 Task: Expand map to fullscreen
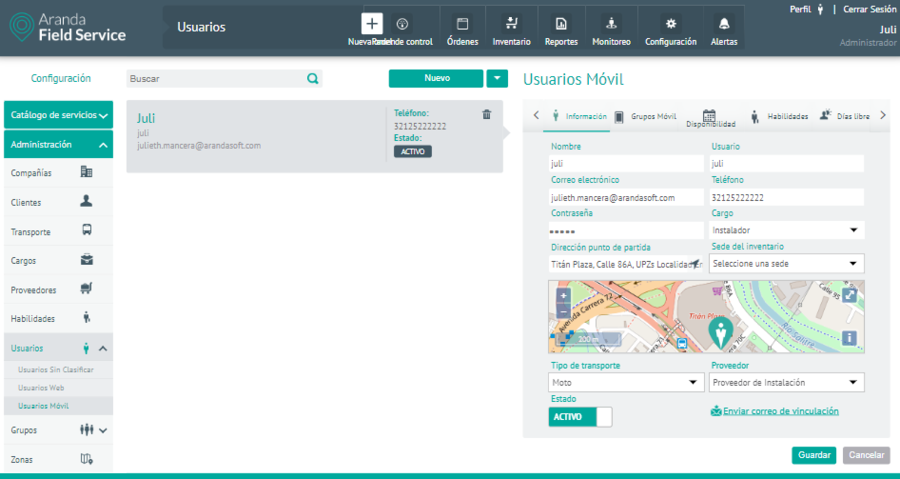click(x=849, y=295)
